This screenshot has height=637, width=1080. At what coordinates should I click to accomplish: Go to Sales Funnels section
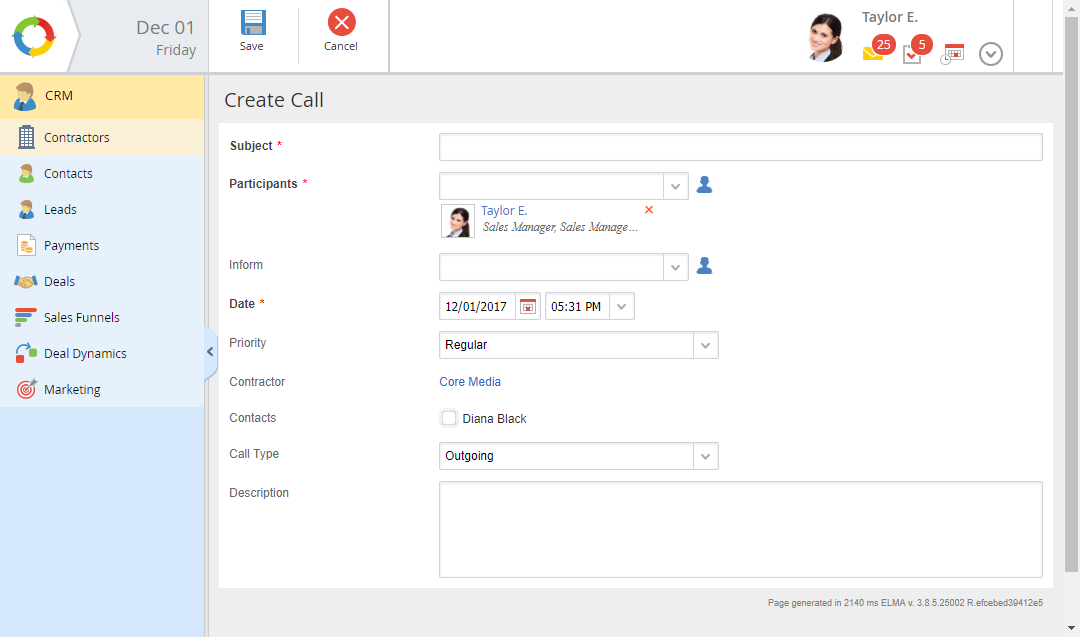pyautogui.click(x=81, y=318)
